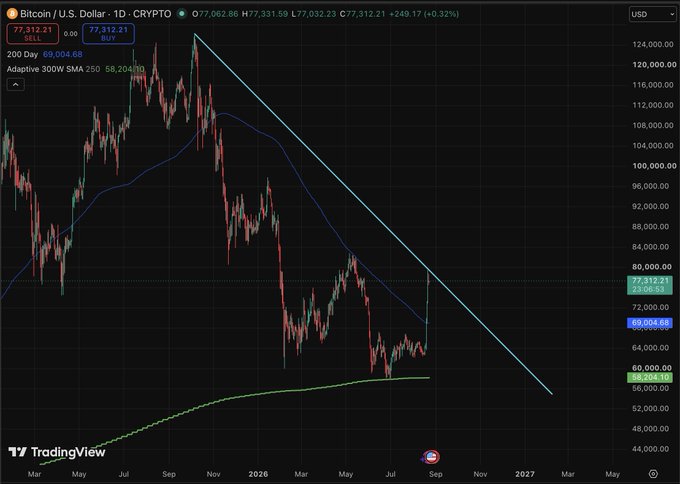Image resolution: width=680 pixels, height=484 pixels.
Task: Click the 69,004.68 value beside 200 Day
Action: coord(63,54)
